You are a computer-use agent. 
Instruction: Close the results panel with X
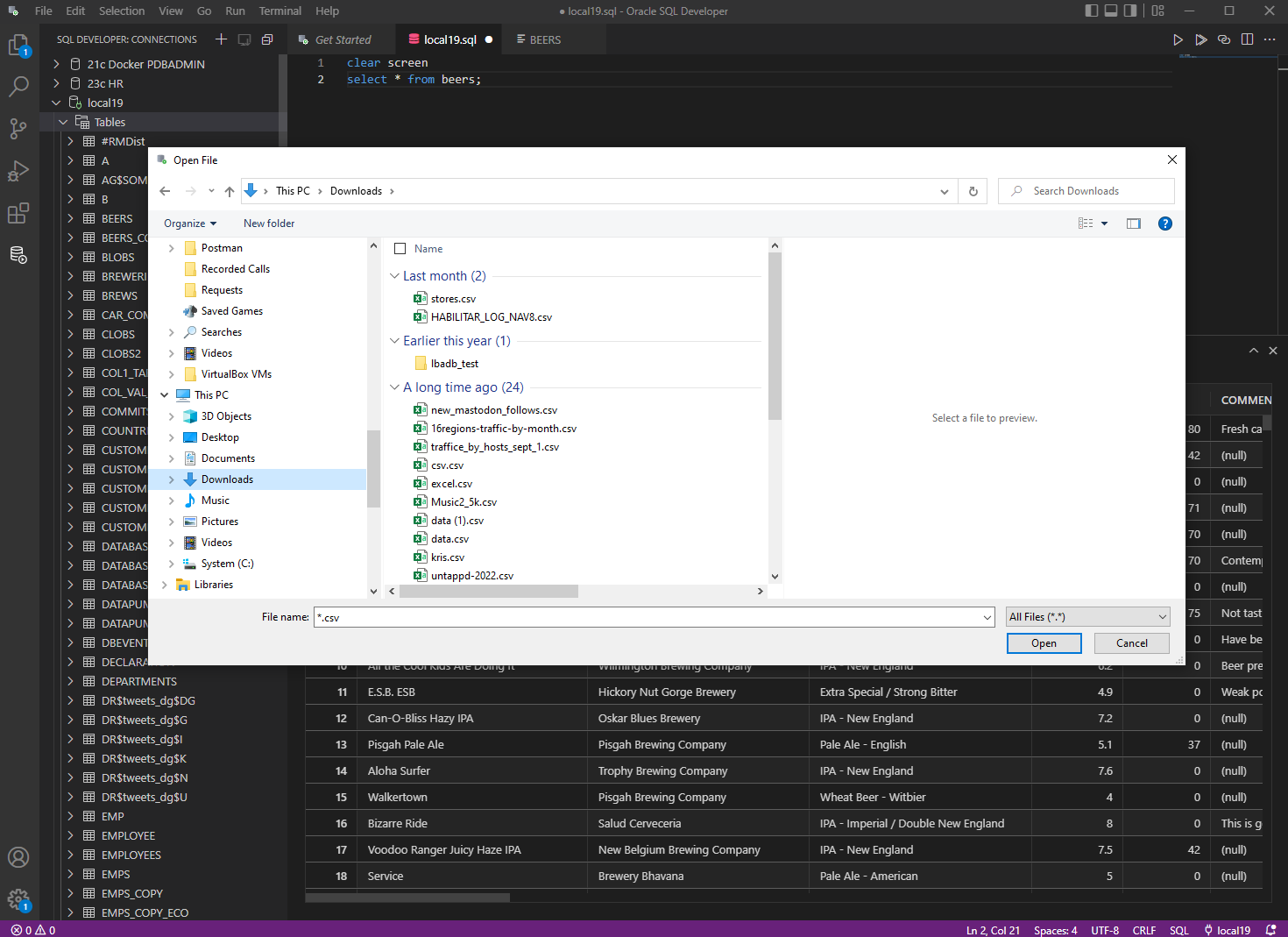[x=1273, y=351]
